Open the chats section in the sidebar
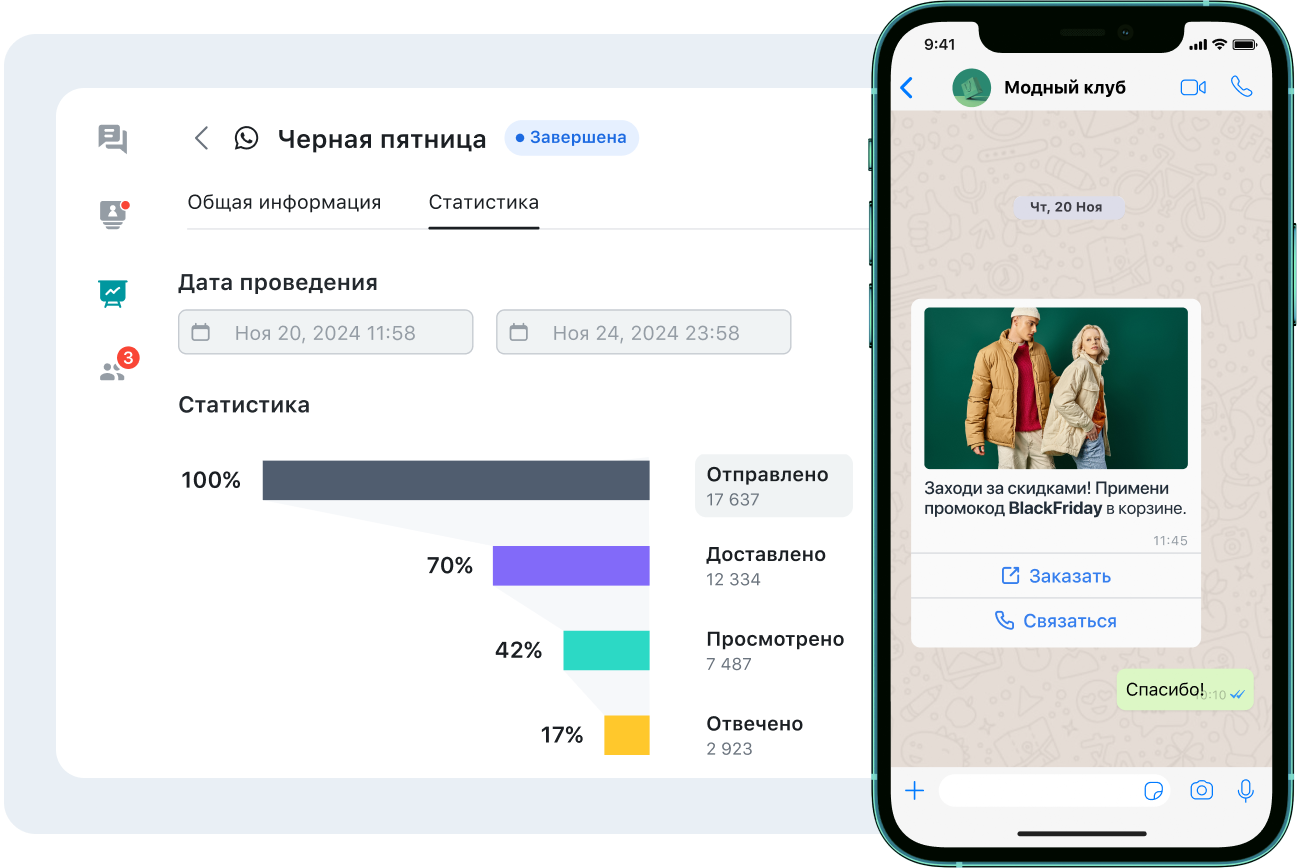 (113, 140)
